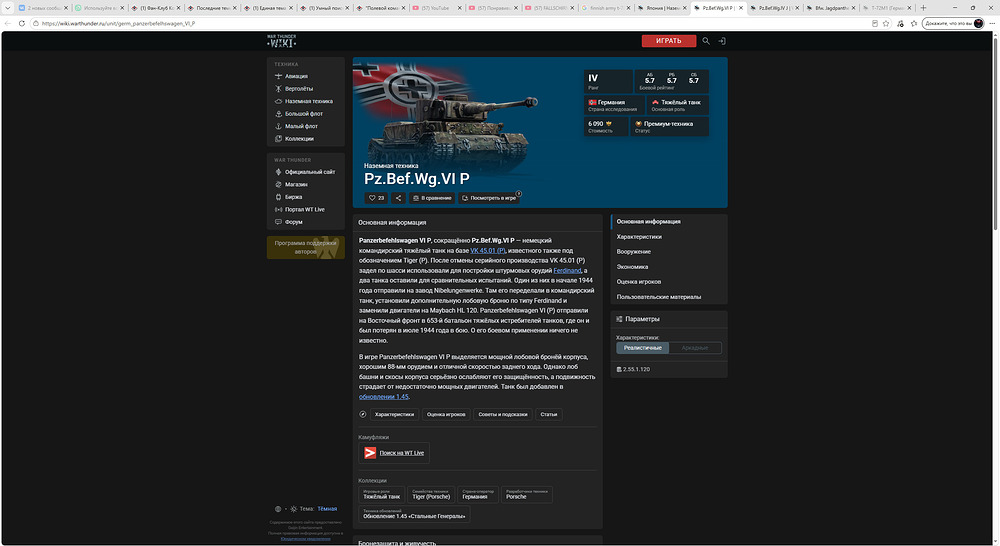Click the red ИГРАТЬ button
Viewport: 1000px width, 546px height.
(668, 41)
